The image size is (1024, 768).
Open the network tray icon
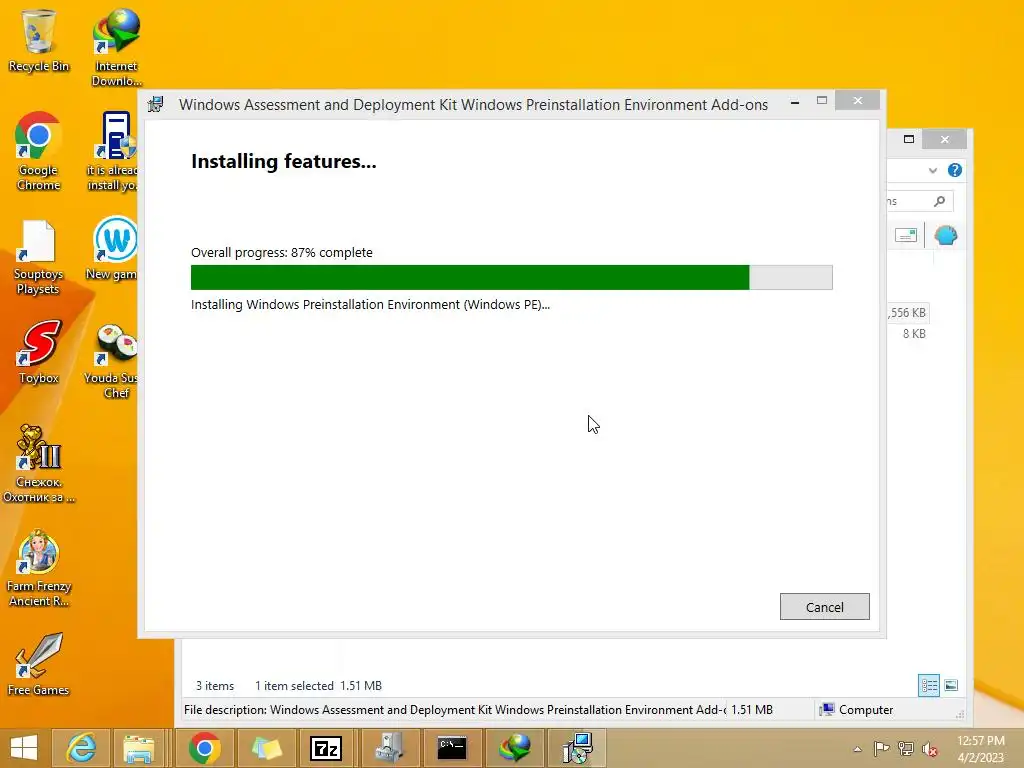click(x=905, y=749)
